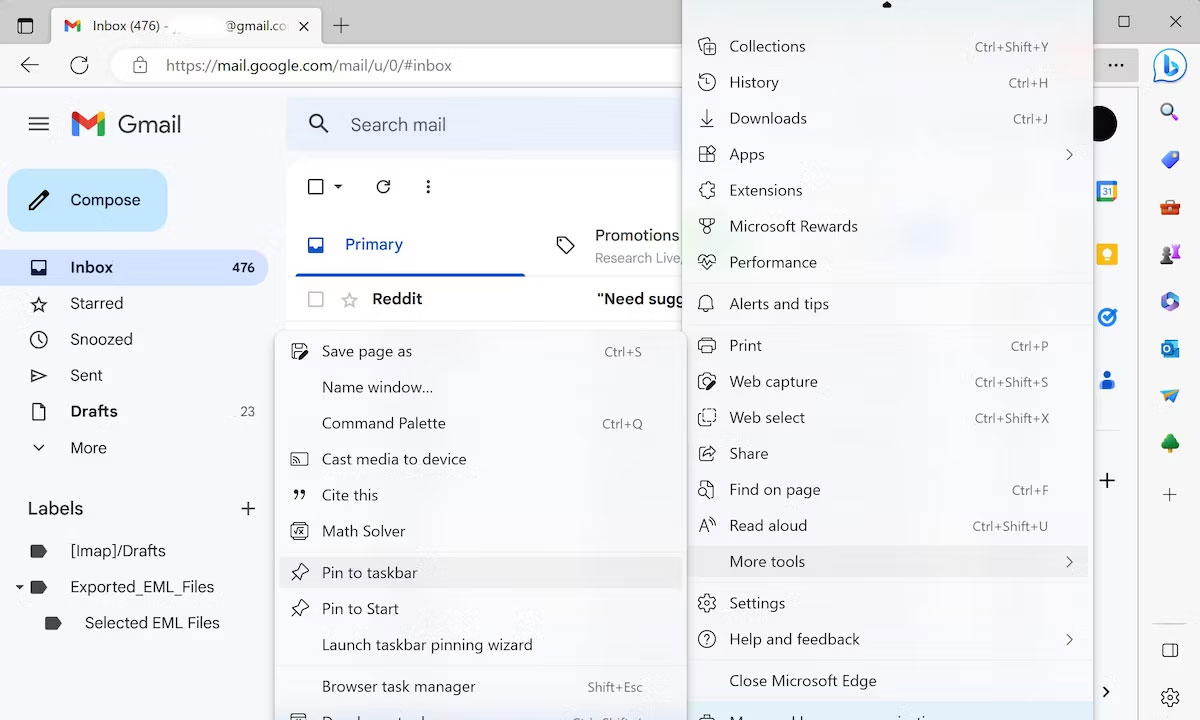This screenshot has height=720, width=1200.
Task: Collapse the Exported_EML_Files label tree
Action: point(19,587)
